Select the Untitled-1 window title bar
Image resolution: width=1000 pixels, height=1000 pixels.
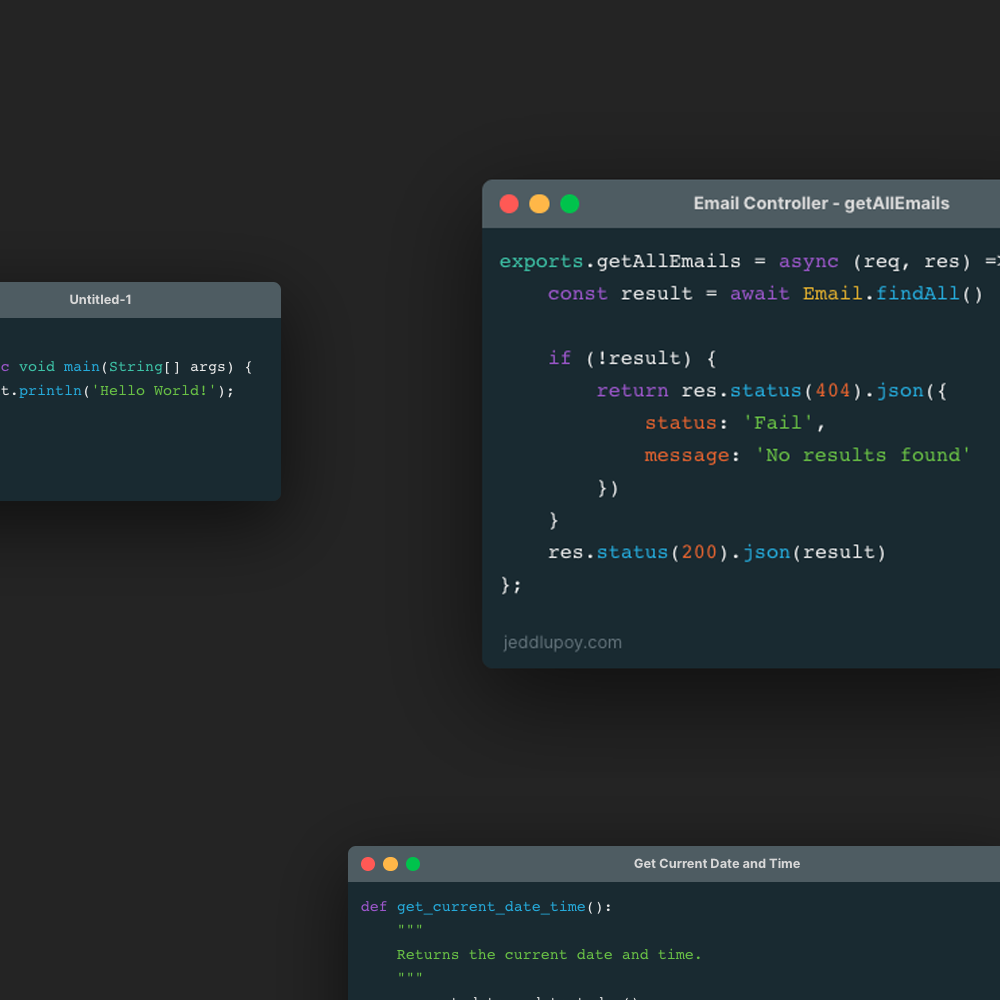(x=100, y=300)
